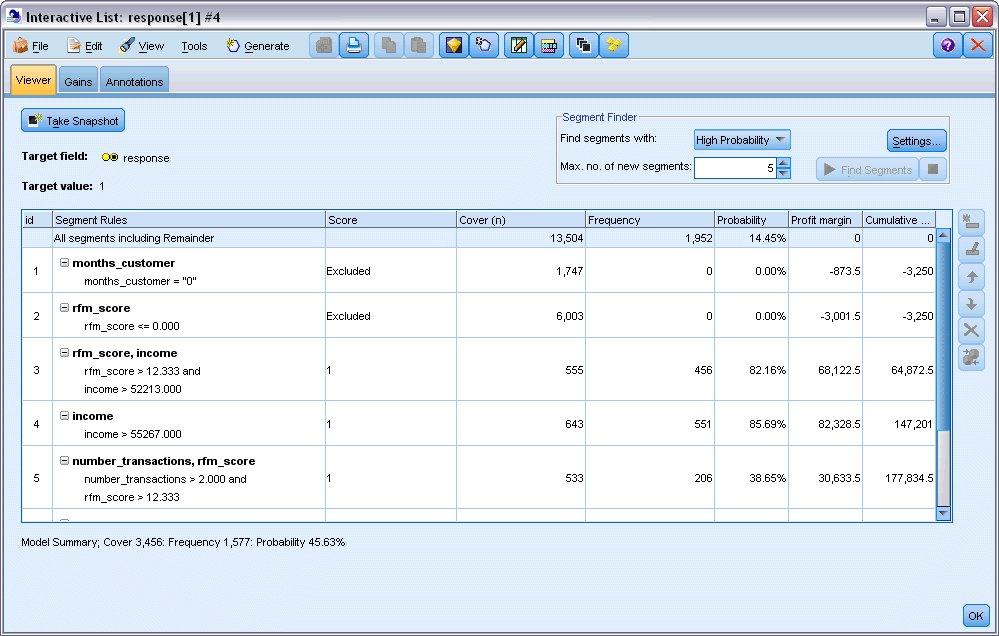Open help with the purple question mark icon
This screenshot has height=636, width=999.
[x=948, y=45]
